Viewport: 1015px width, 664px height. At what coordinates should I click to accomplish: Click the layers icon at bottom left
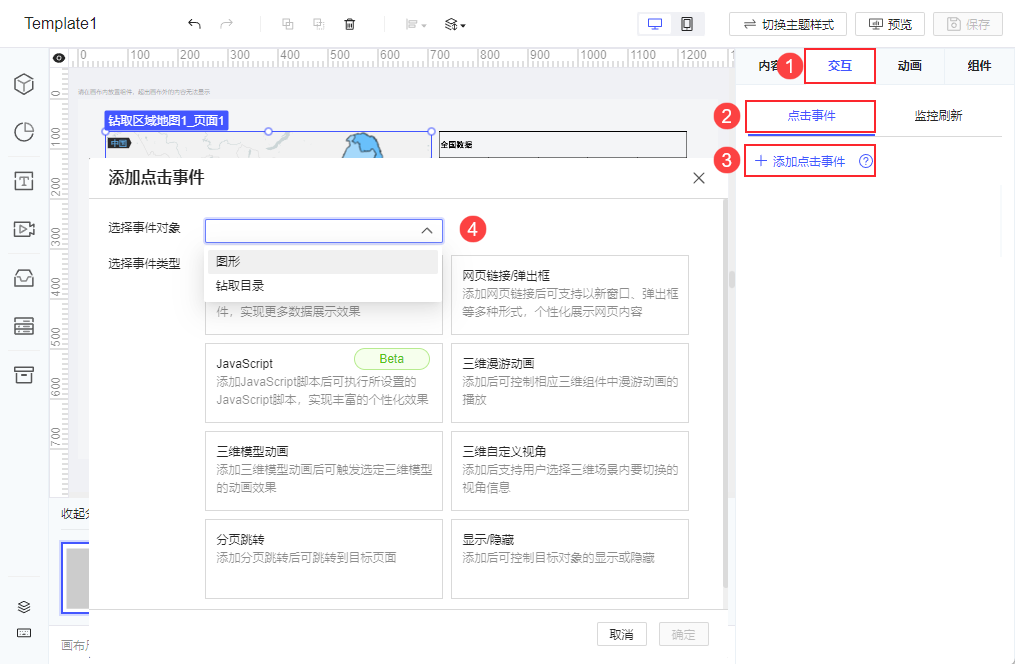[24, 607]
